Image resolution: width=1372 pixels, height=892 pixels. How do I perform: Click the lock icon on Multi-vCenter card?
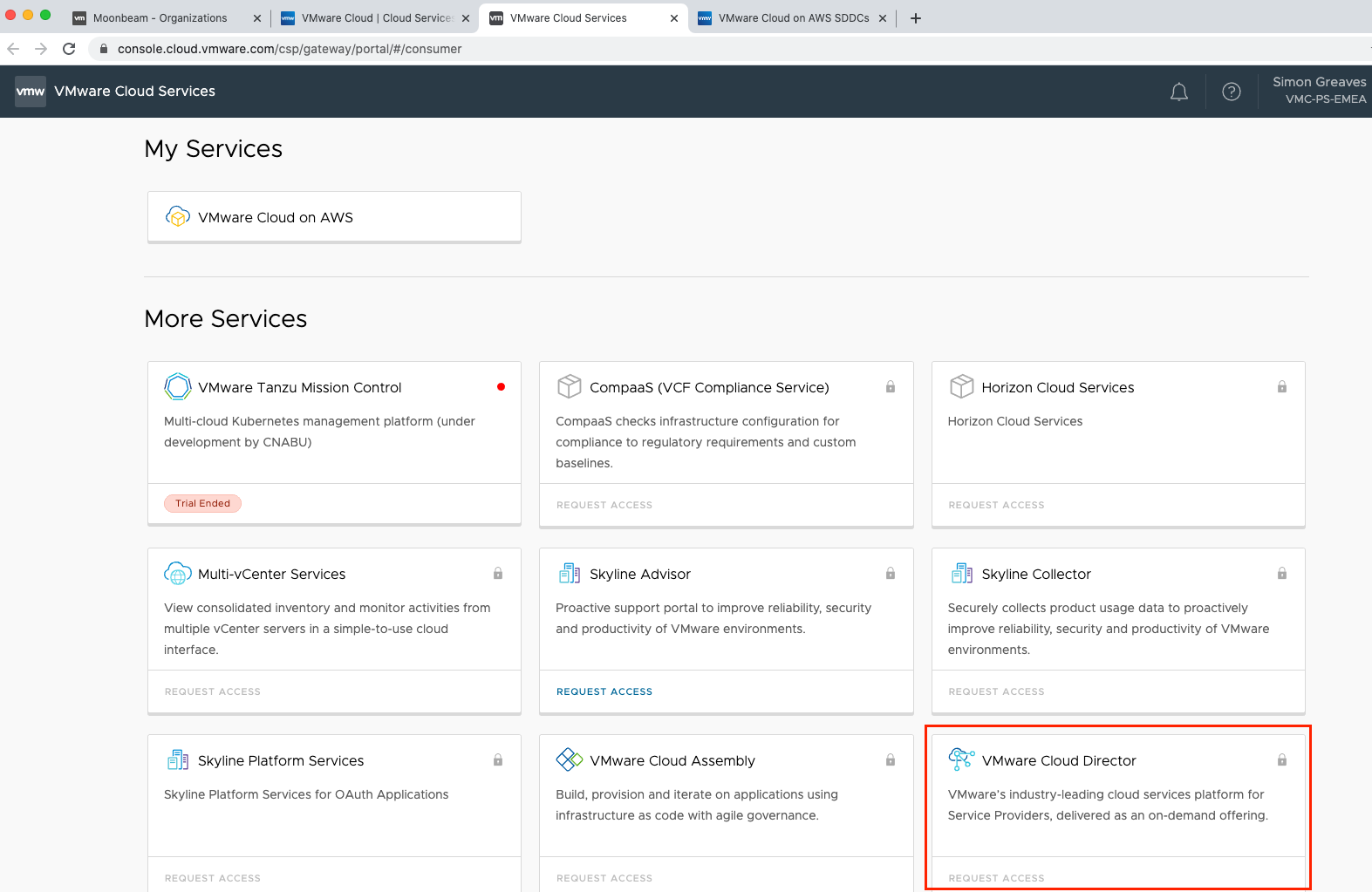(498, 574)
